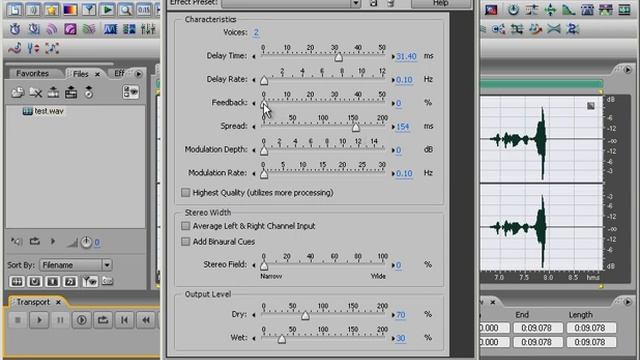Switch to the Favorites tab

point(32,73)
